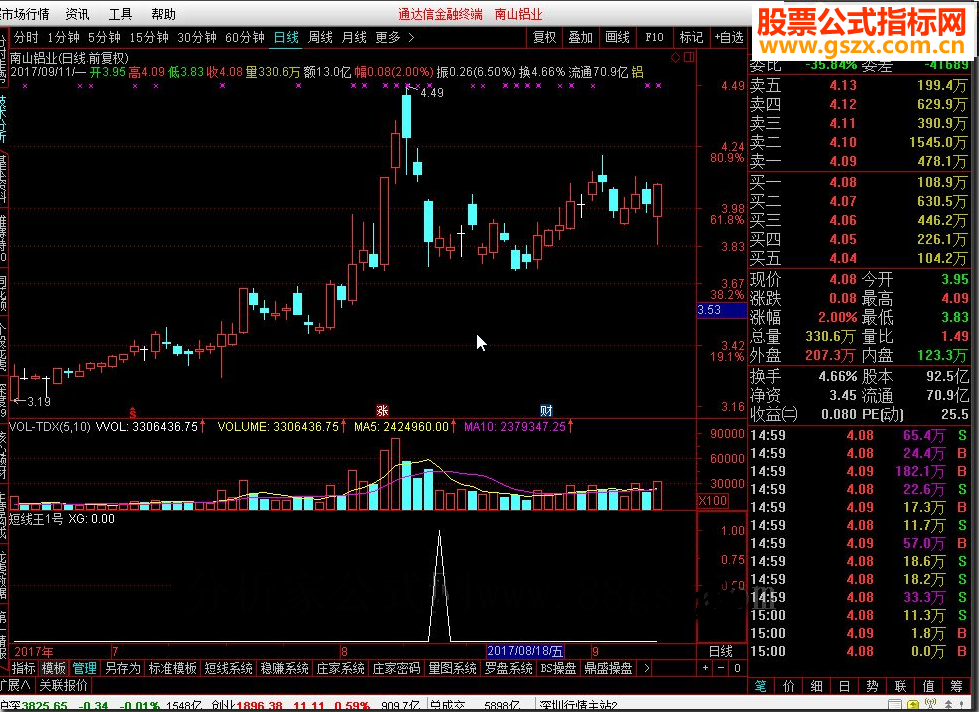Click the 2017/08/18/五 date marker
The image size is (979, 712).
click(x=525, y=651)
